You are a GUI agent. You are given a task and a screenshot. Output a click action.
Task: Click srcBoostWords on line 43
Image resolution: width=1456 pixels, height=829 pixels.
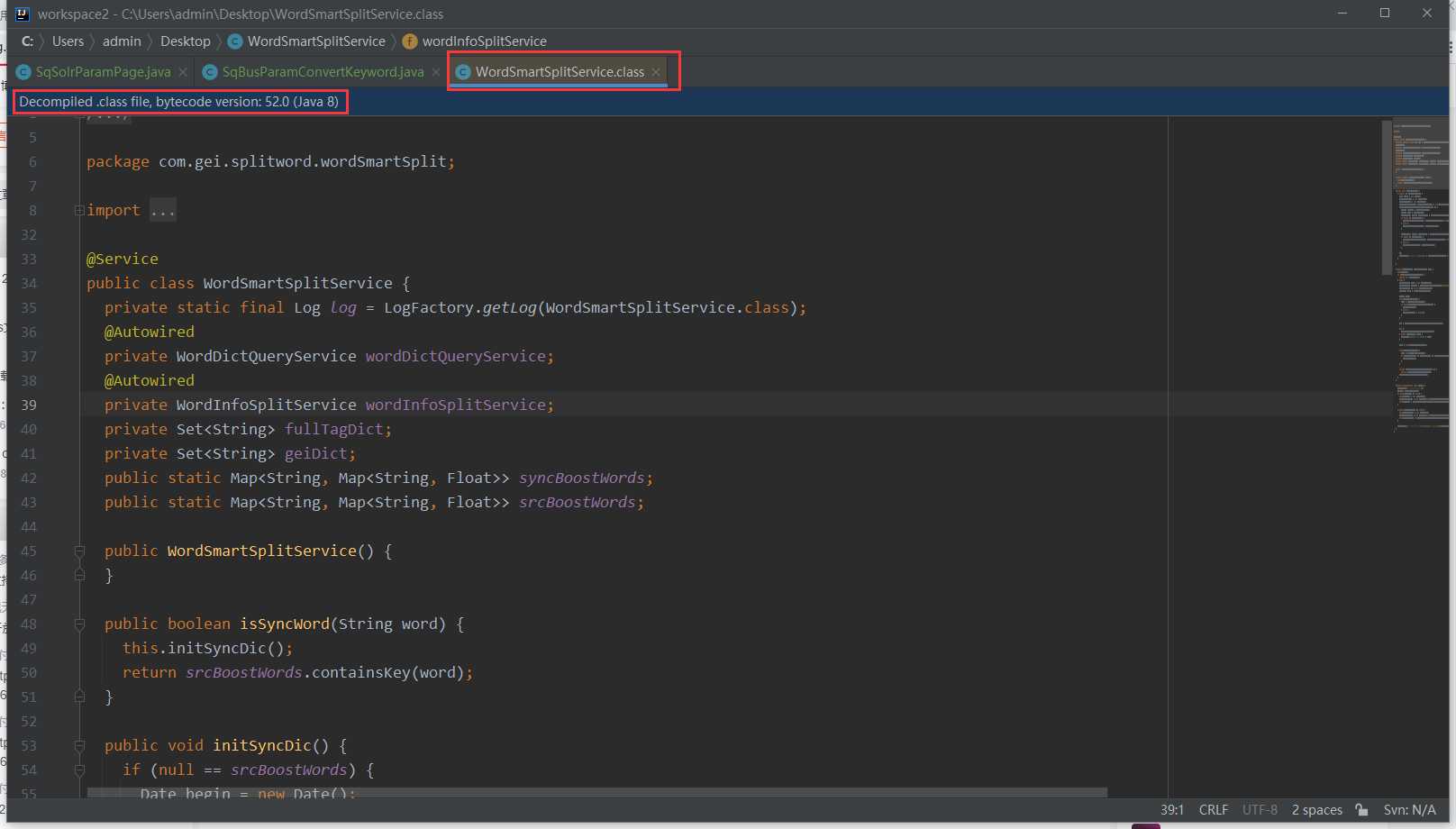pos(577,502)
